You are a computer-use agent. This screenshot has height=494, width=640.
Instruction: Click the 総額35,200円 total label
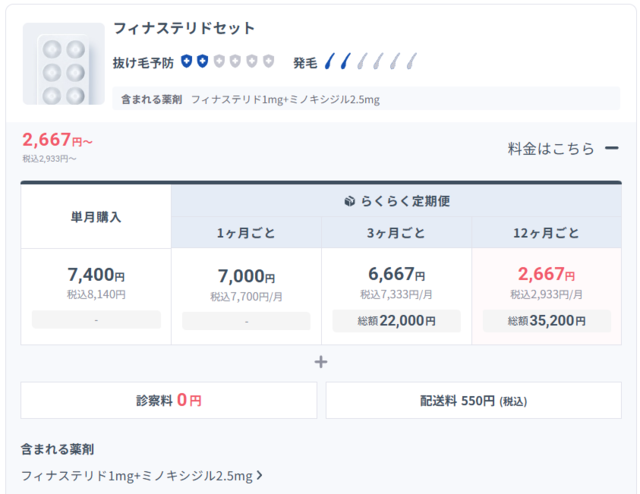[x=546, y=321]
